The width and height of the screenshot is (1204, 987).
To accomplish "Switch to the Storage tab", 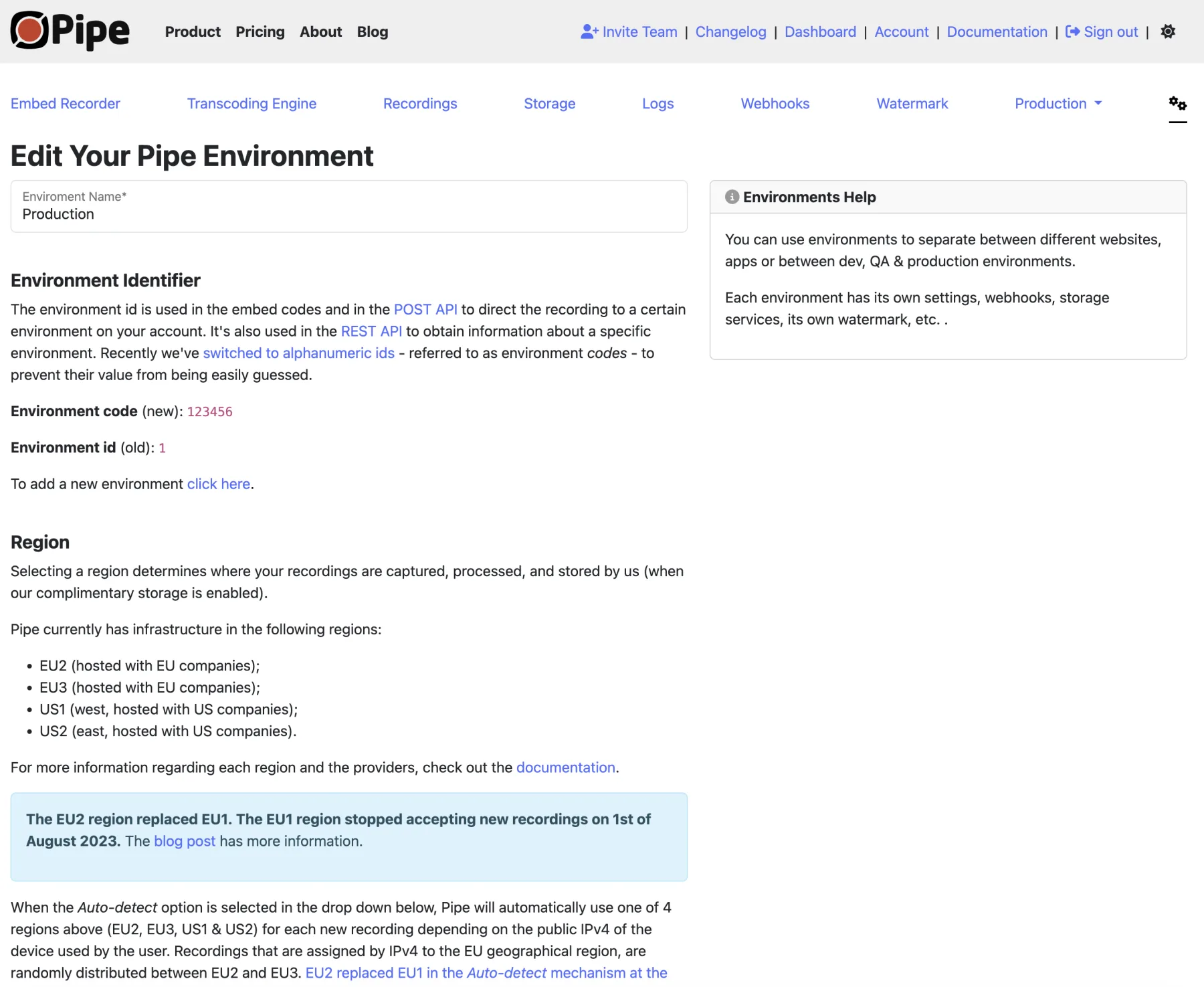I will [550, 104].
